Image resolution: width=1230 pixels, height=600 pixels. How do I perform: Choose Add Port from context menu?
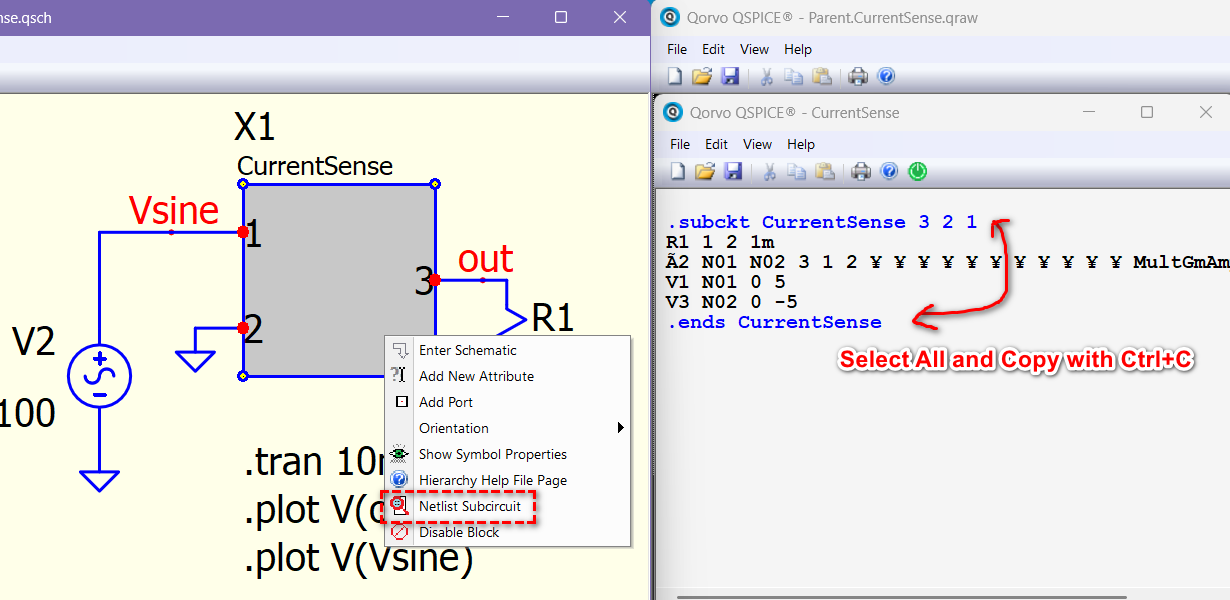pyautogui.click(x=508, y=402)
